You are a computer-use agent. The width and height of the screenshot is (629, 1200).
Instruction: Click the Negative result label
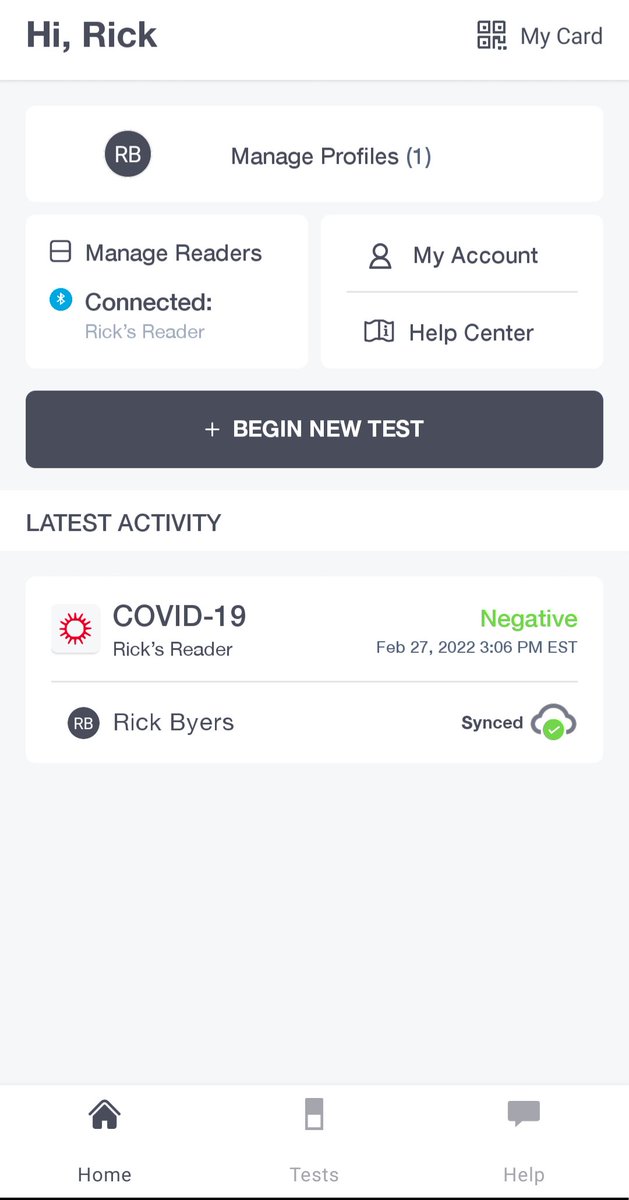(528, 618)
